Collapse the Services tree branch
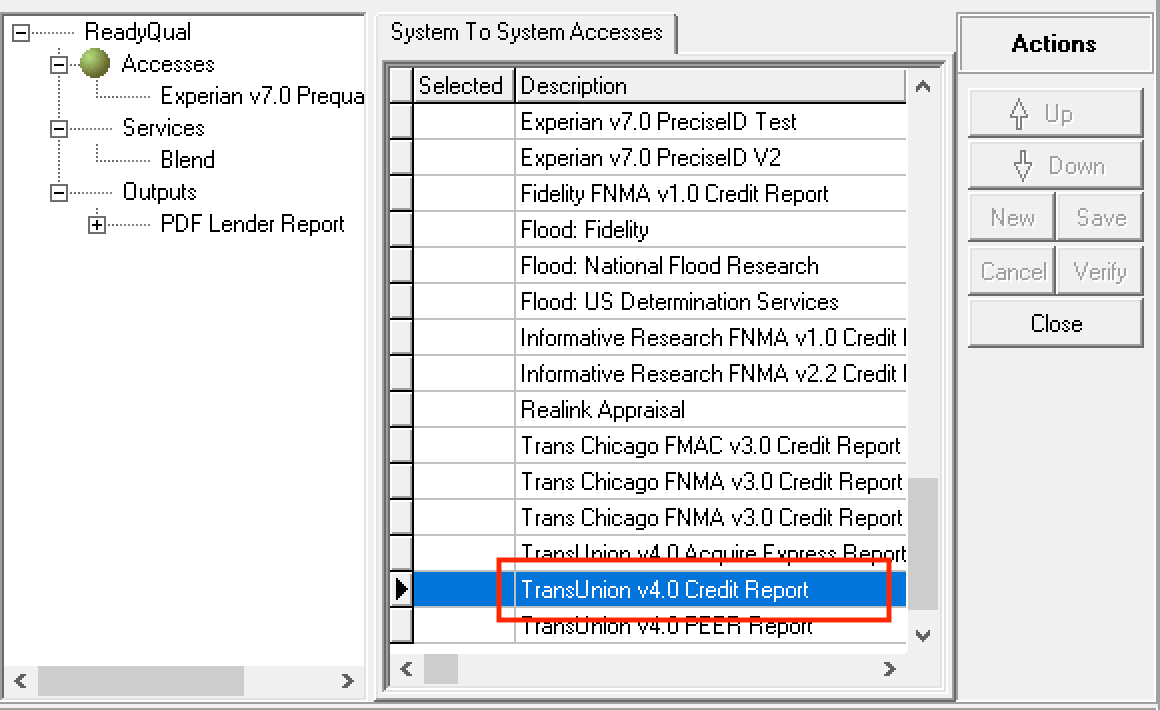 pos(58,129)
